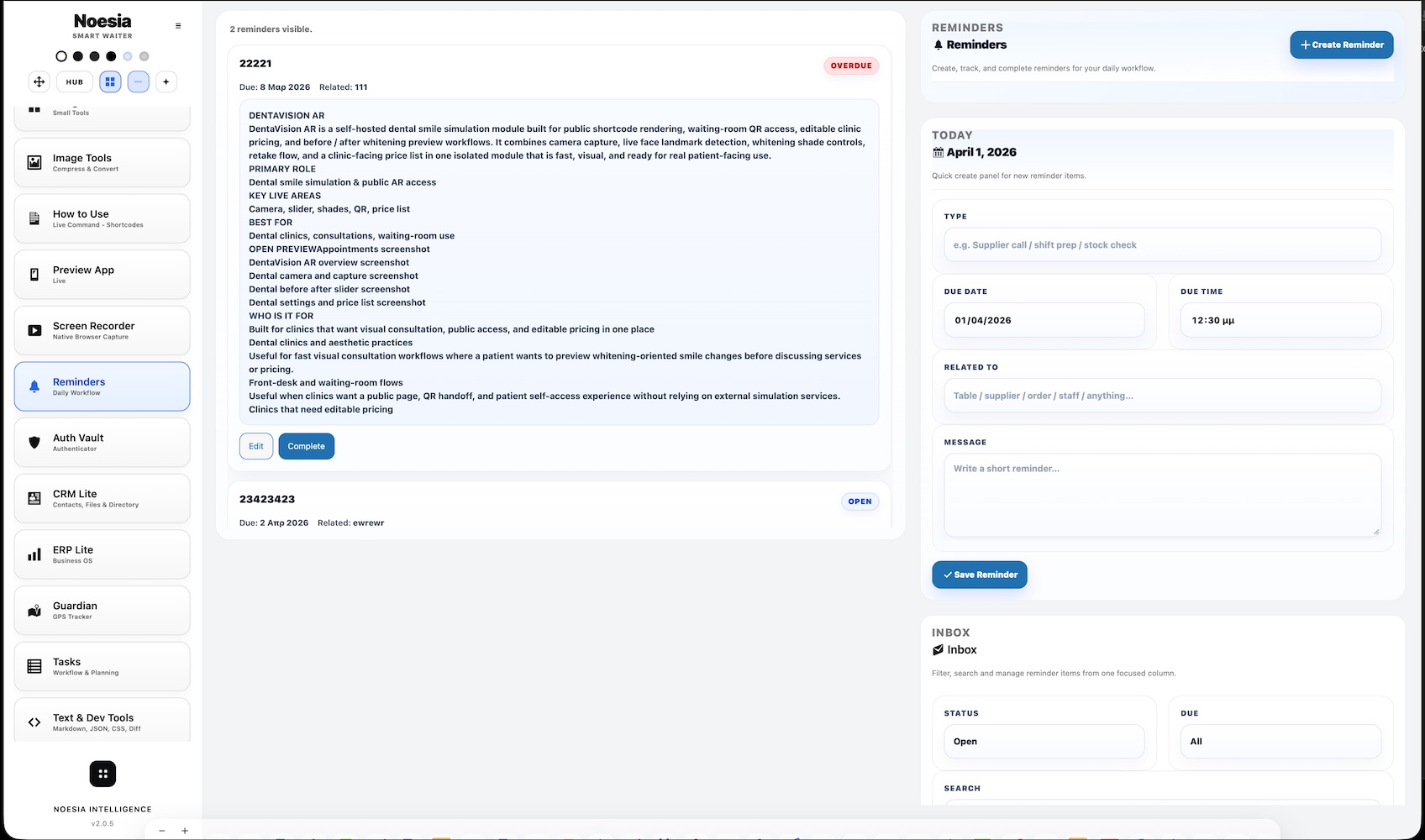The height and width of the screenshot is (840, 1425).
Task: Click into the Message text area
Action: click(x=1162, y=496)
